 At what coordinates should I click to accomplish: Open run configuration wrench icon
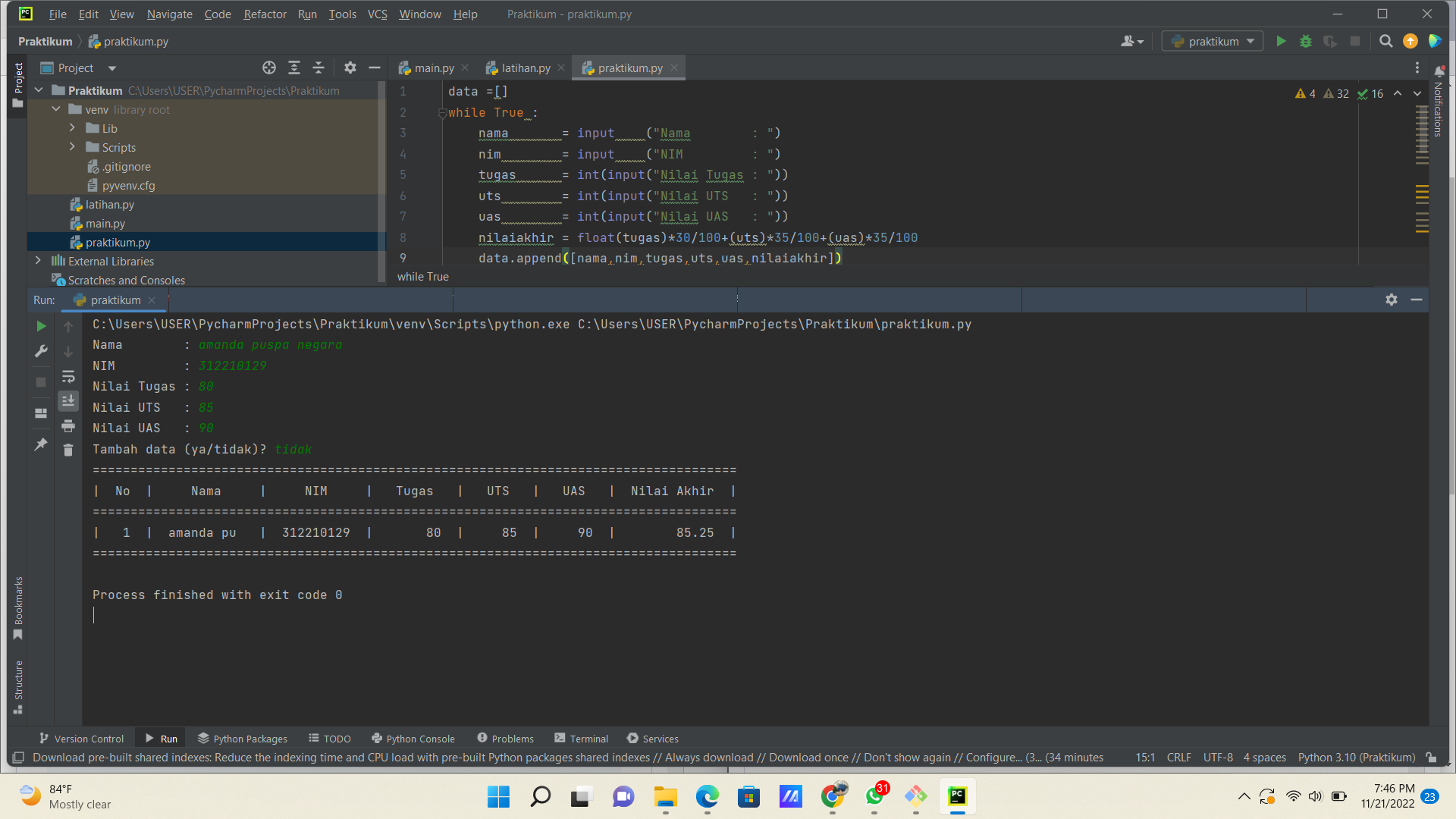pyautogui.click(x=41, y=351)
